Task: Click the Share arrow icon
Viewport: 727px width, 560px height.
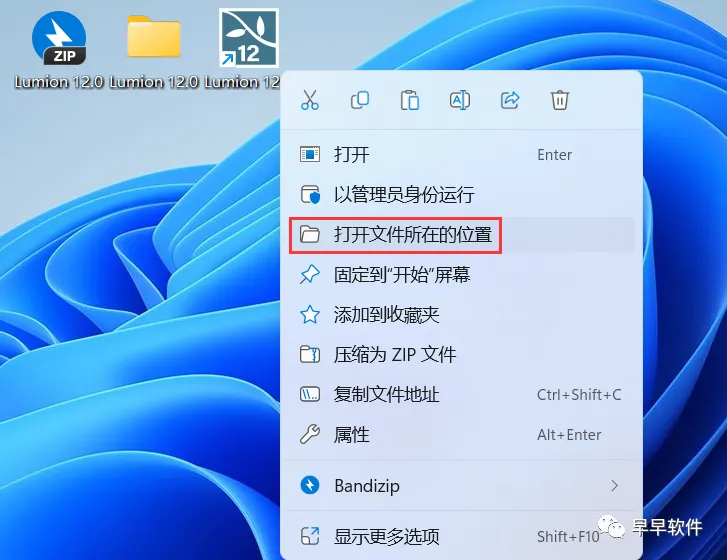Action: pyautogui.click(x=510, y=100)
